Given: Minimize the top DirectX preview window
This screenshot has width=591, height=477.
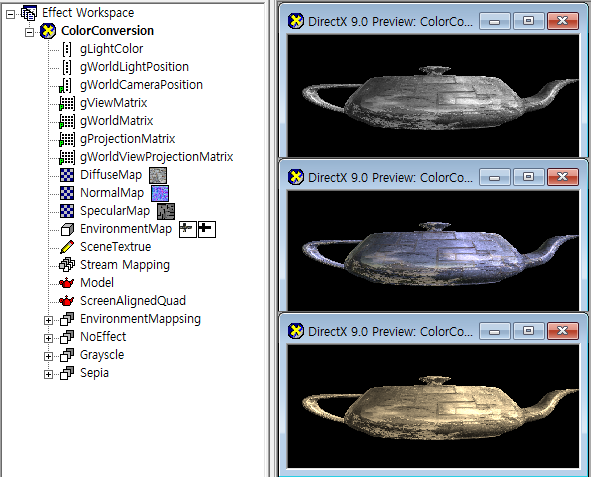Looking at the screenshot, I should pos(495,21).
